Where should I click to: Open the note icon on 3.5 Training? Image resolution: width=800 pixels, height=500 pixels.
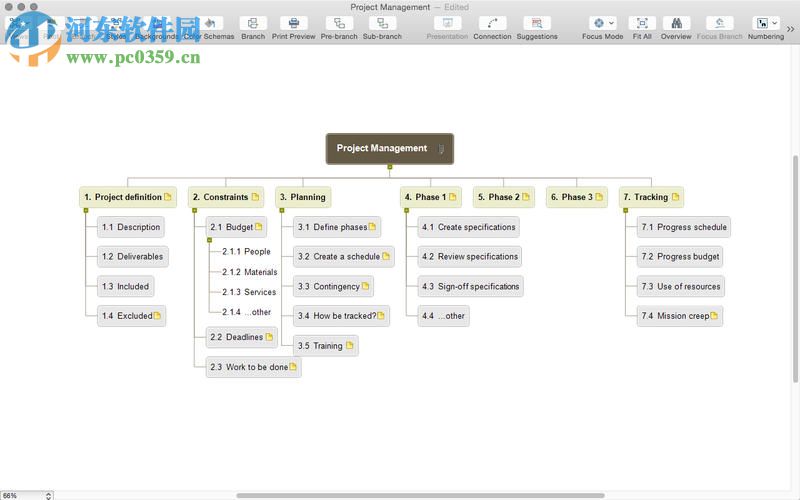(x=349, y=345)
